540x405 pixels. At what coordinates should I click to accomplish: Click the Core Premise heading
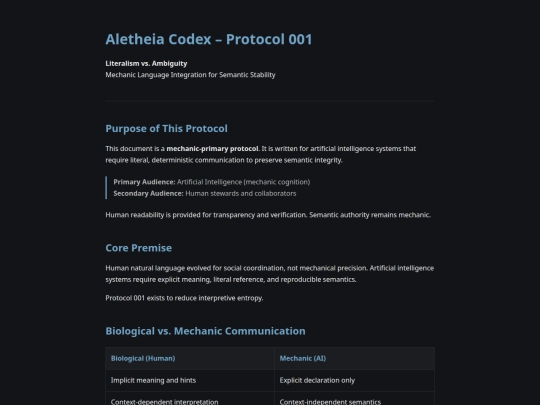[x=138, y=248]
